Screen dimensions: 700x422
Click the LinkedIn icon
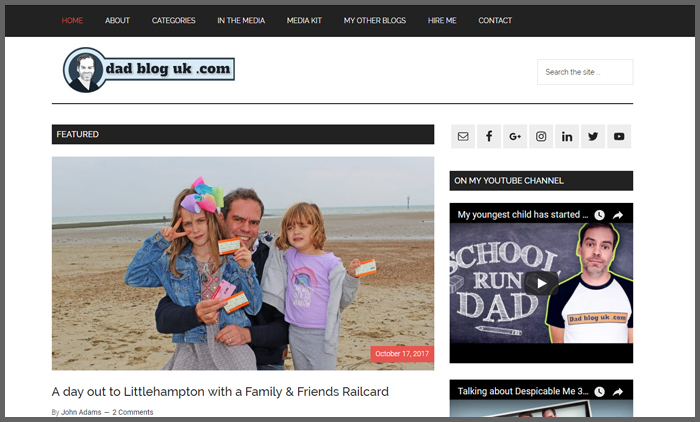[567, 136]
